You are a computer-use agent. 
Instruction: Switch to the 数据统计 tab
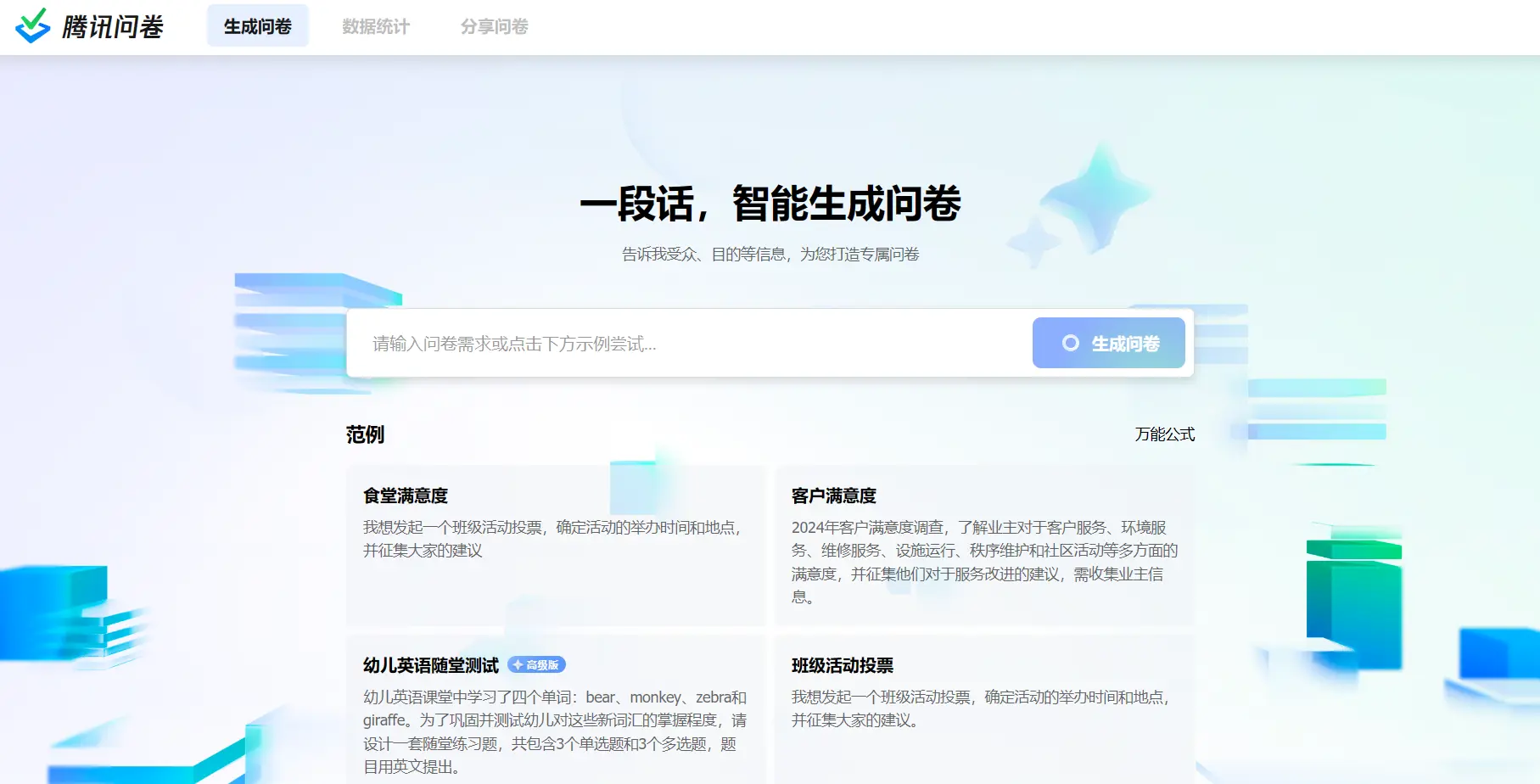[x=375, y=26]
